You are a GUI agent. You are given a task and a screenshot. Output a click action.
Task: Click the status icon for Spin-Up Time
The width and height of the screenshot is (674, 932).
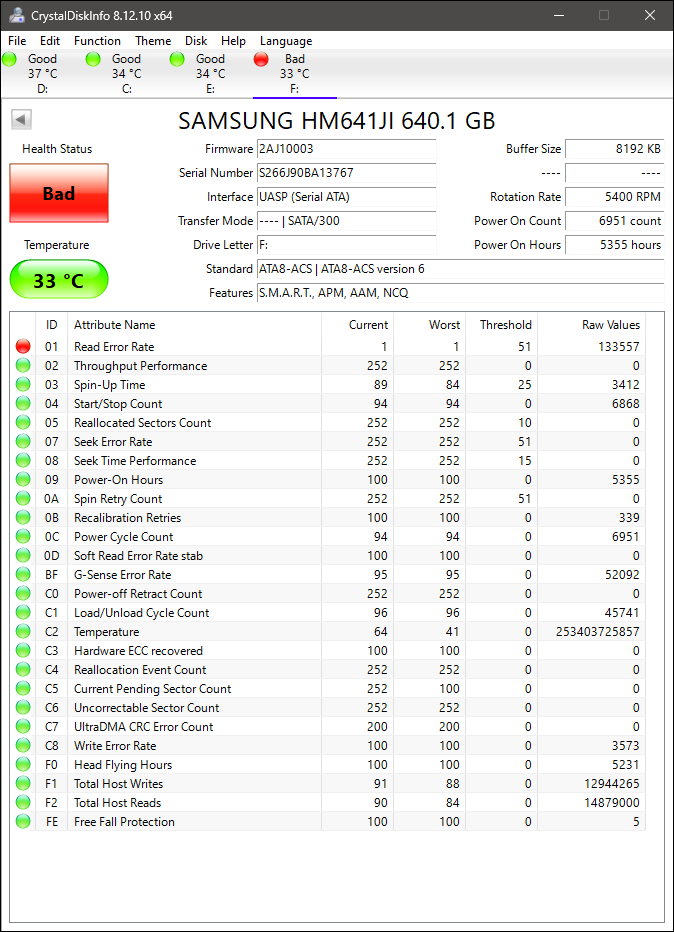click(x=23, y=384)
